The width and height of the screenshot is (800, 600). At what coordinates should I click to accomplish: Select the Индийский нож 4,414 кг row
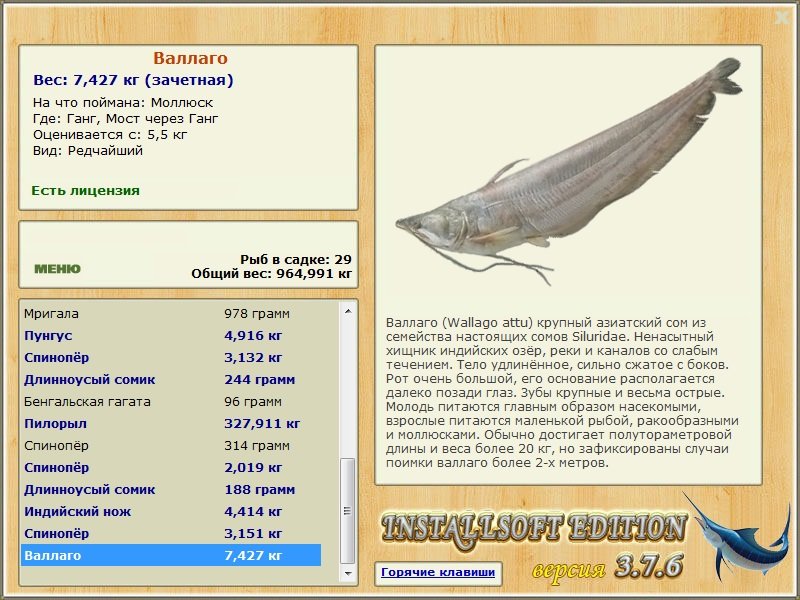pos(171,511)
